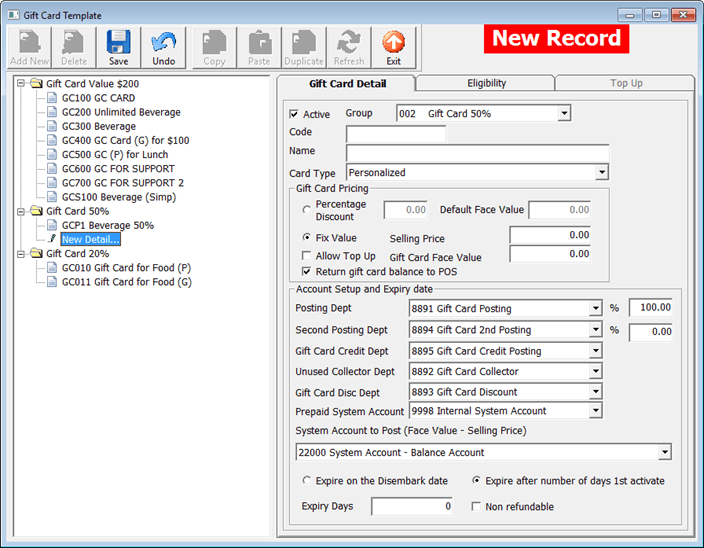704x548 pixels.
Task: Click the GC300 Beverage document icon
Action: click(52, 126)
